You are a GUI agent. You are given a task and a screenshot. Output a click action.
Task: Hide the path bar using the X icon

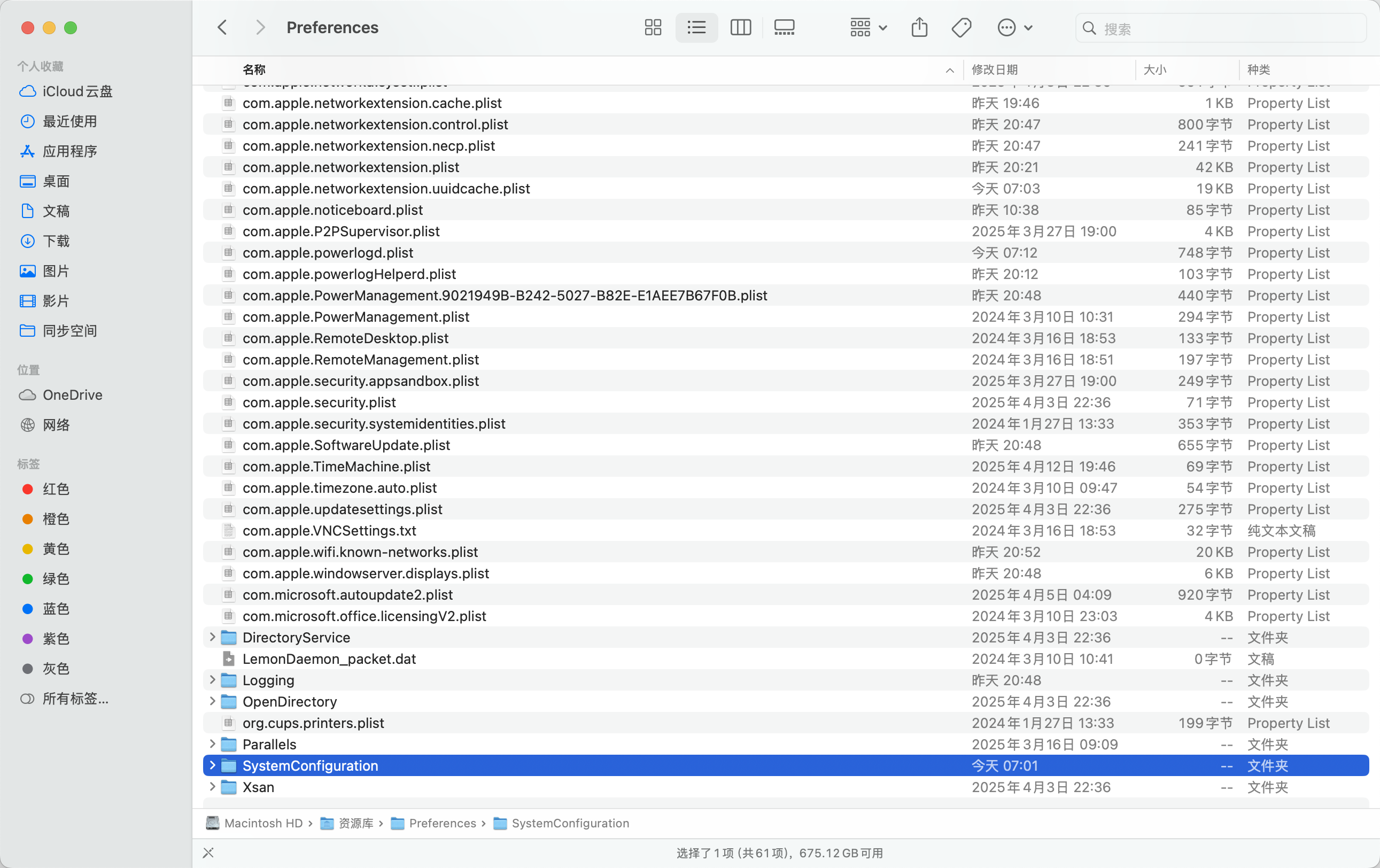pyautogui.click(x=208, y=852)
